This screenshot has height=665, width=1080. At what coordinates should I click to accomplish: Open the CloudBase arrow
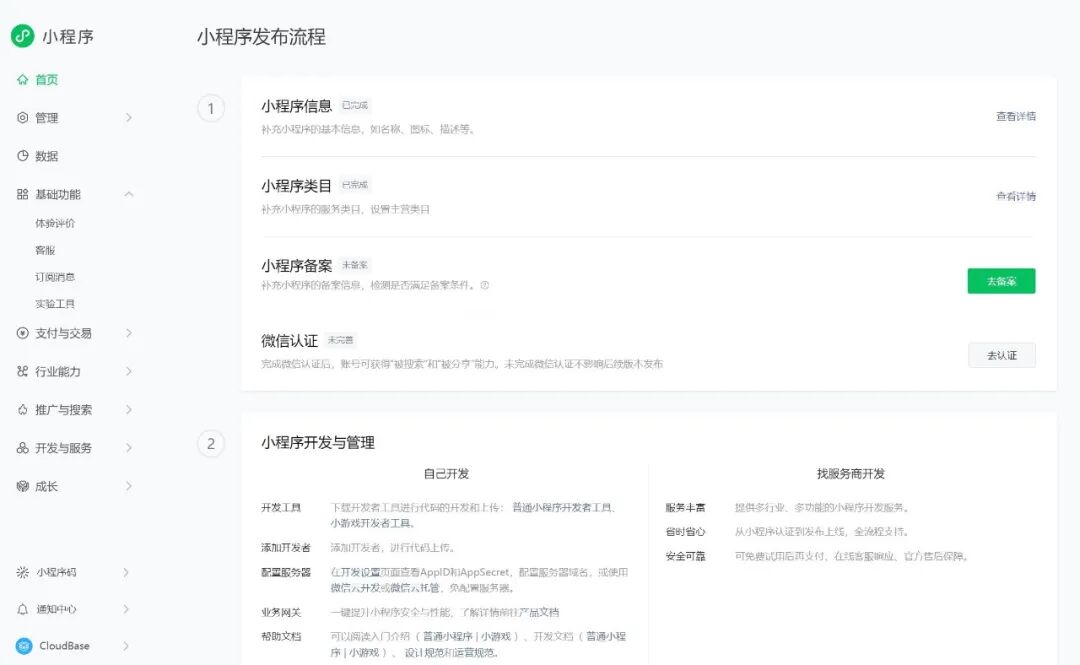point(126,646)
